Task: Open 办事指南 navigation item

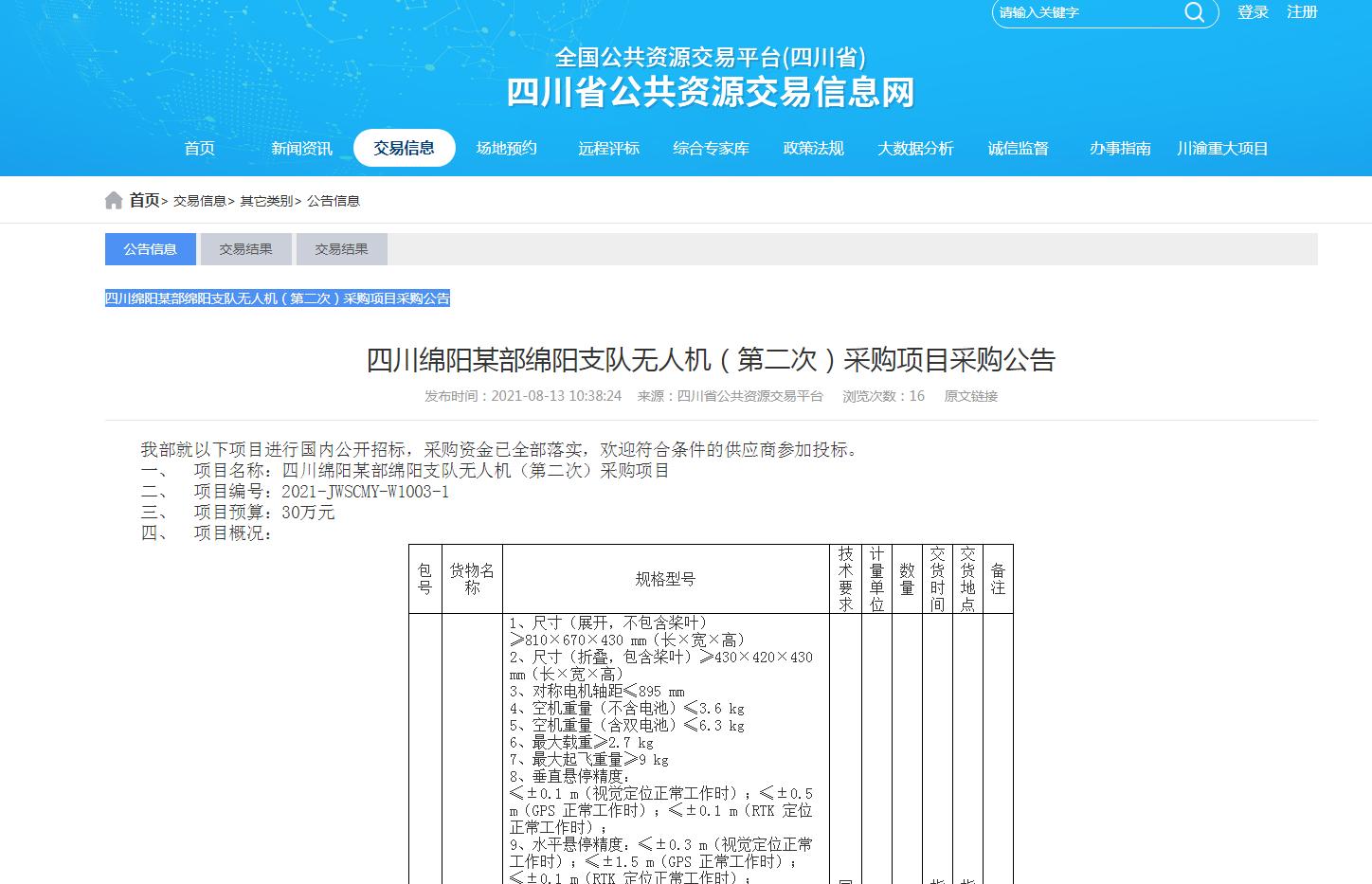Action: point(1120,149)
